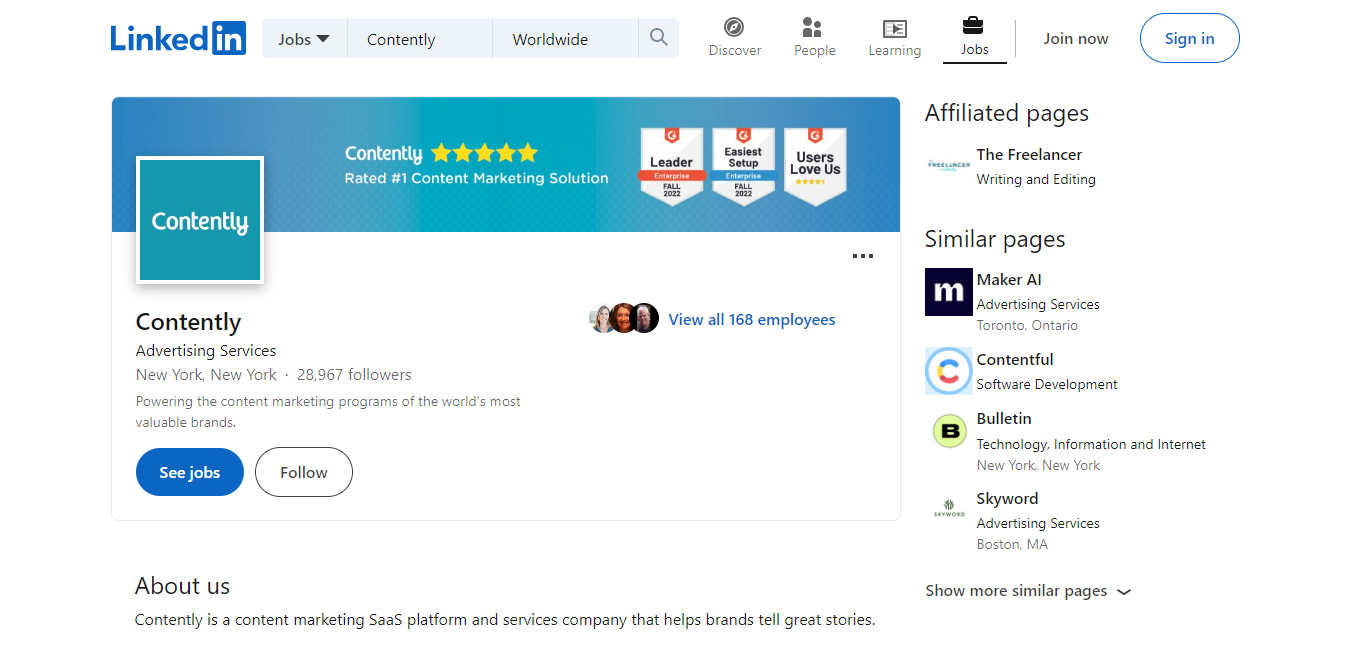
Task: Click The Freelancer logo icon
Action: click(x=949, y=165)
